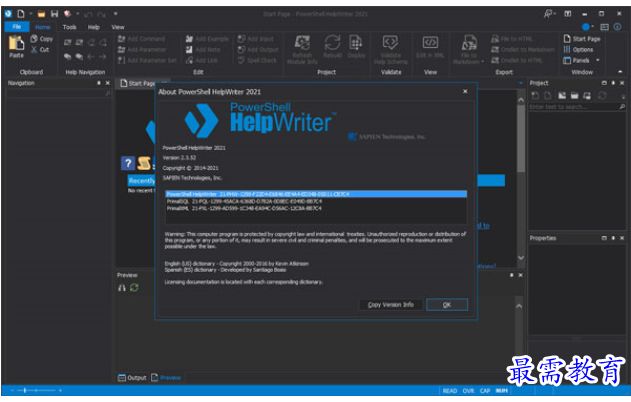
Task: Click Add Input in the ribbon
Action: tap(256, 39)
